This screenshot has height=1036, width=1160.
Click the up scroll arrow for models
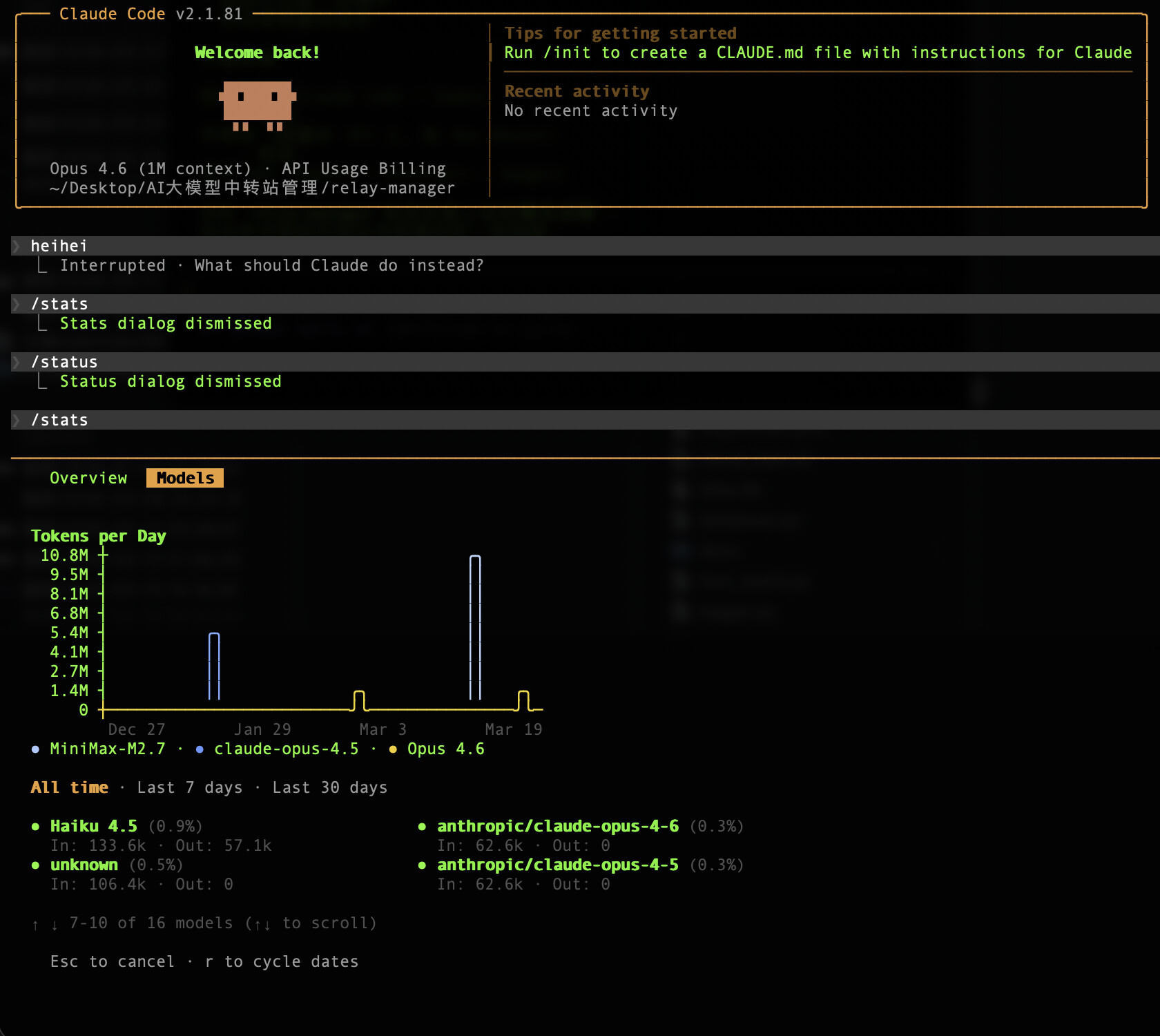pyautogui.click(x=35, y=924)
